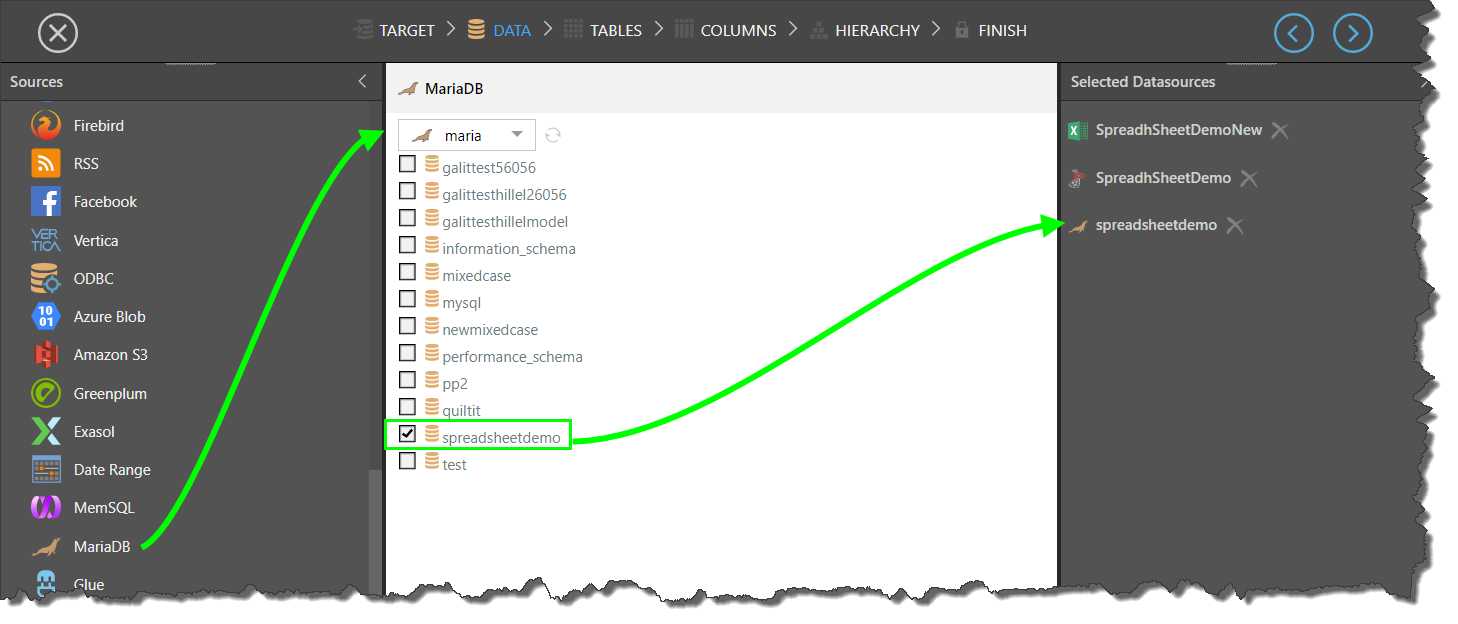Collapse the Sources panel chevron

click(x=362, y=82)
